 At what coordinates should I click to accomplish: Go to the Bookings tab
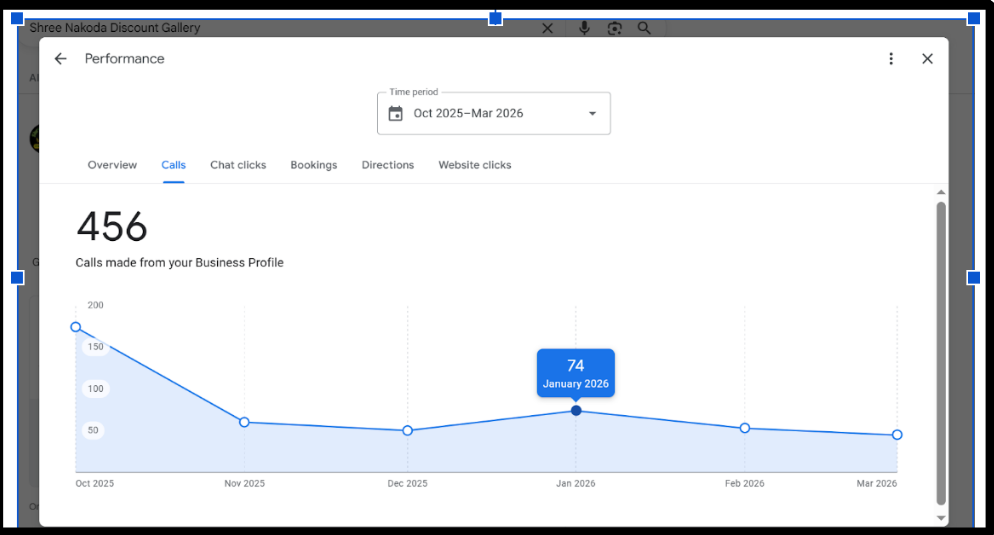[314, 165]
